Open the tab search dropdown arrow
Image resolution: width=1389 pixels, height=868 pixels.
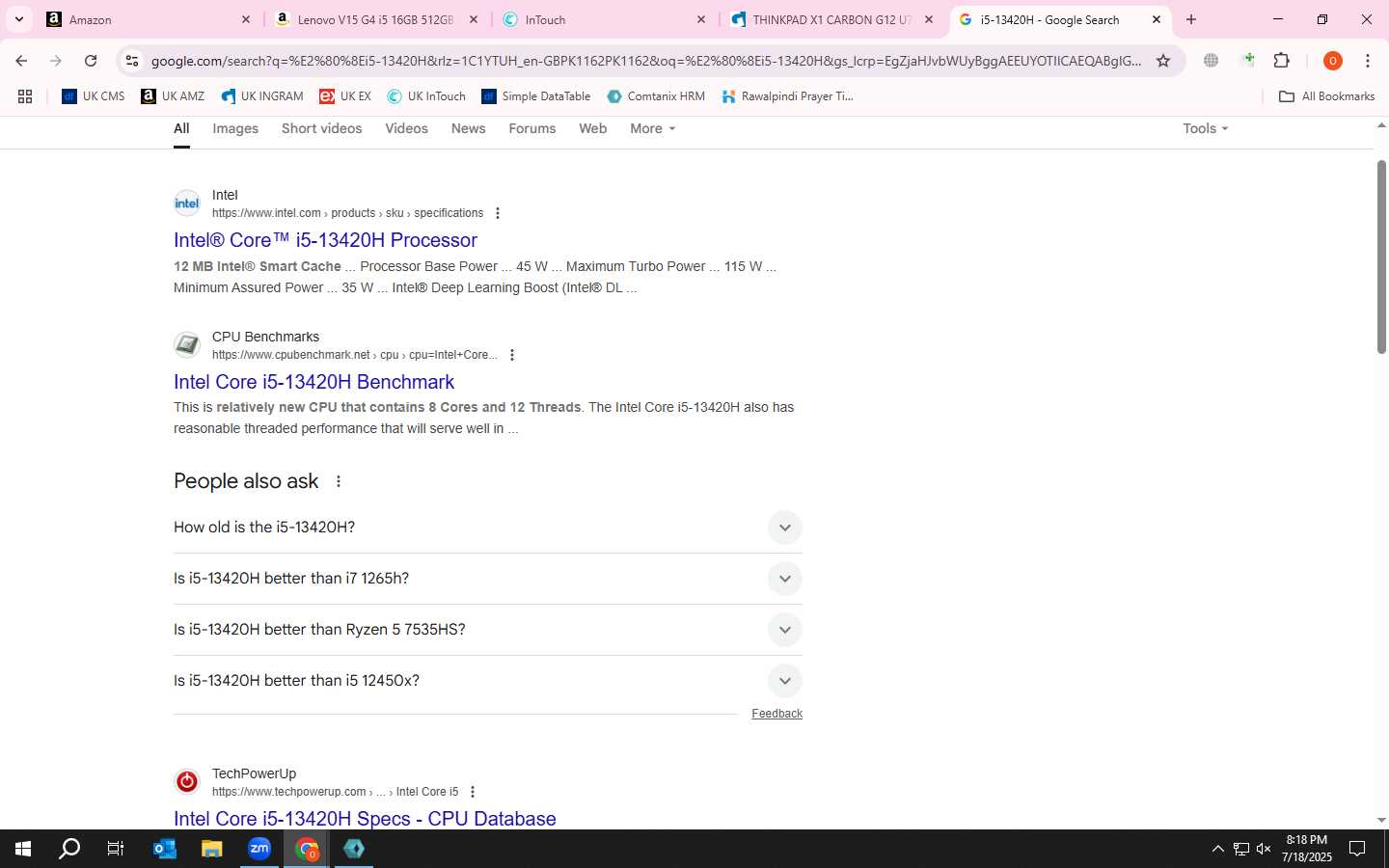click(x=18, y=19)
